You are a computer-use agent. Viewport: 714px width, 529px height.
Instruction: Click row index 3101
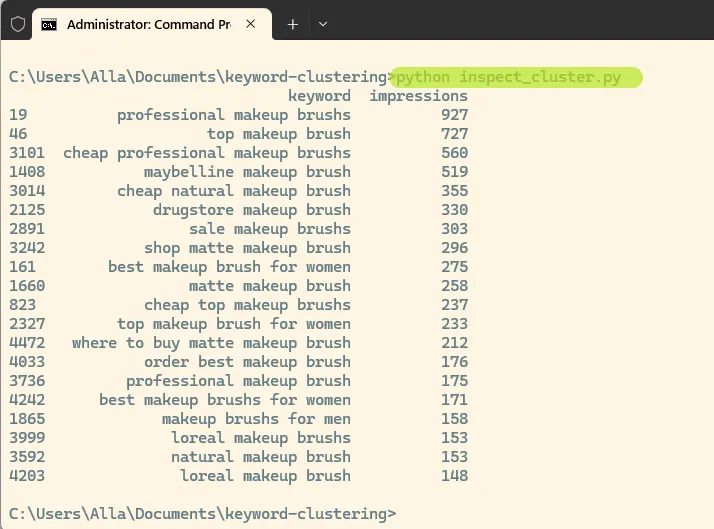click(27, 153)
